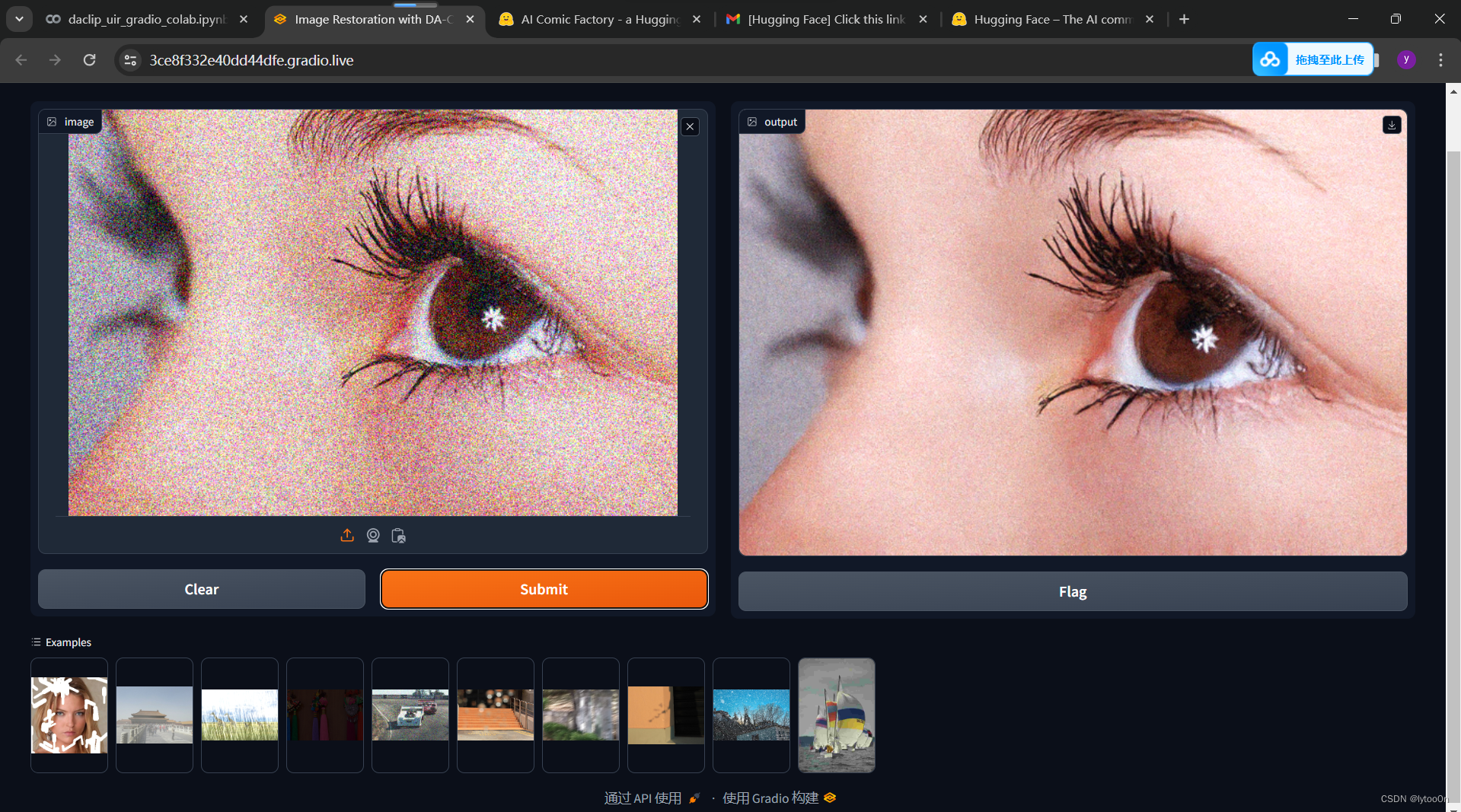Screen dimensions: 1461x812
Task: Click the upload image icon
Action: [347, 536]
